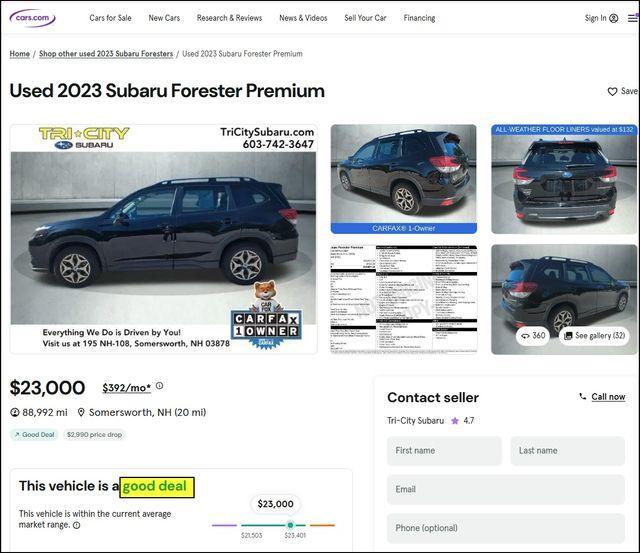
Task: Click the info icon after market range
Action: click(76, 525)
